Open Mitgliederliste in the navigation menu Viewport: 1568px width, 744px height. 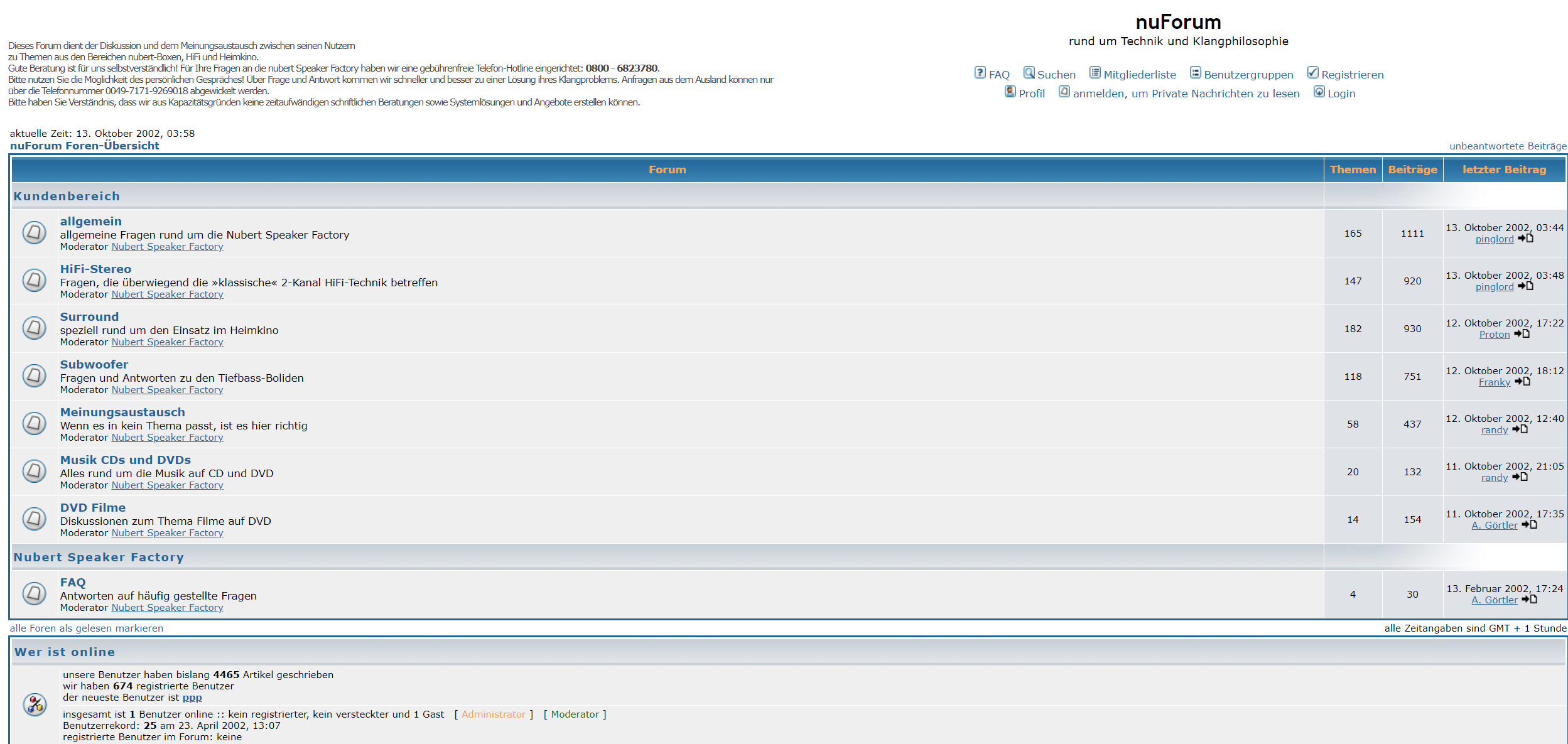(1139, 75)
